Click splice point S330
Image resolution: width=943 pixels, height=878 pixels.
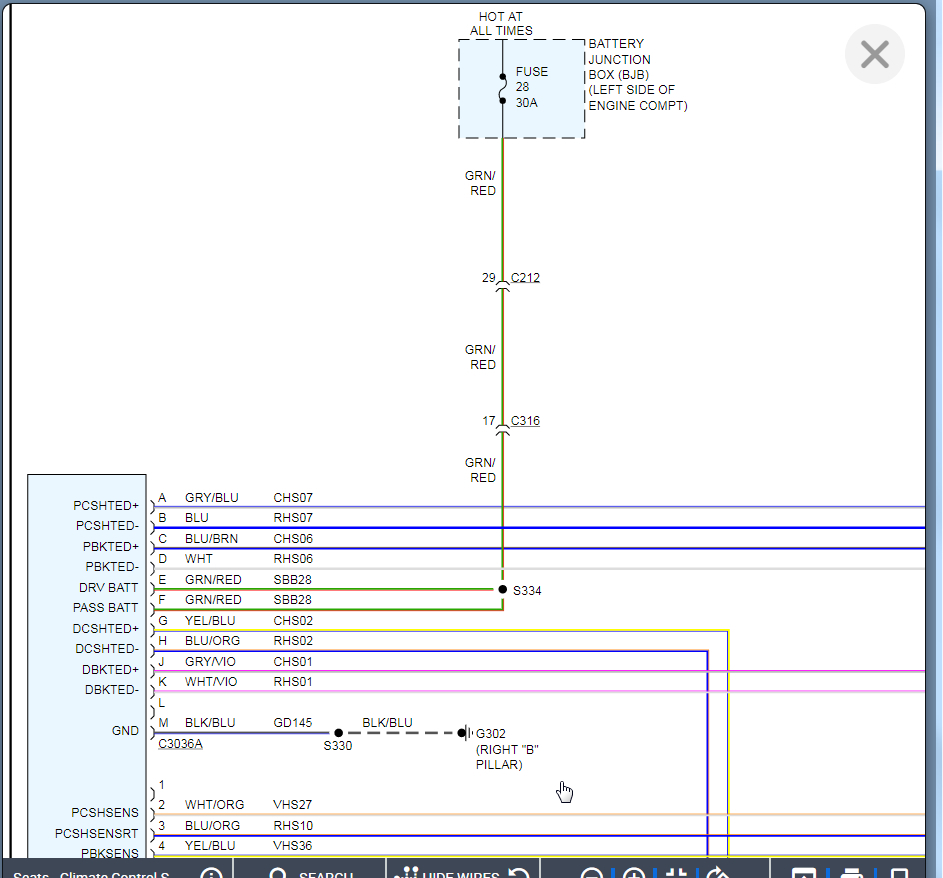pyautogui.click(x=338, y=733)
